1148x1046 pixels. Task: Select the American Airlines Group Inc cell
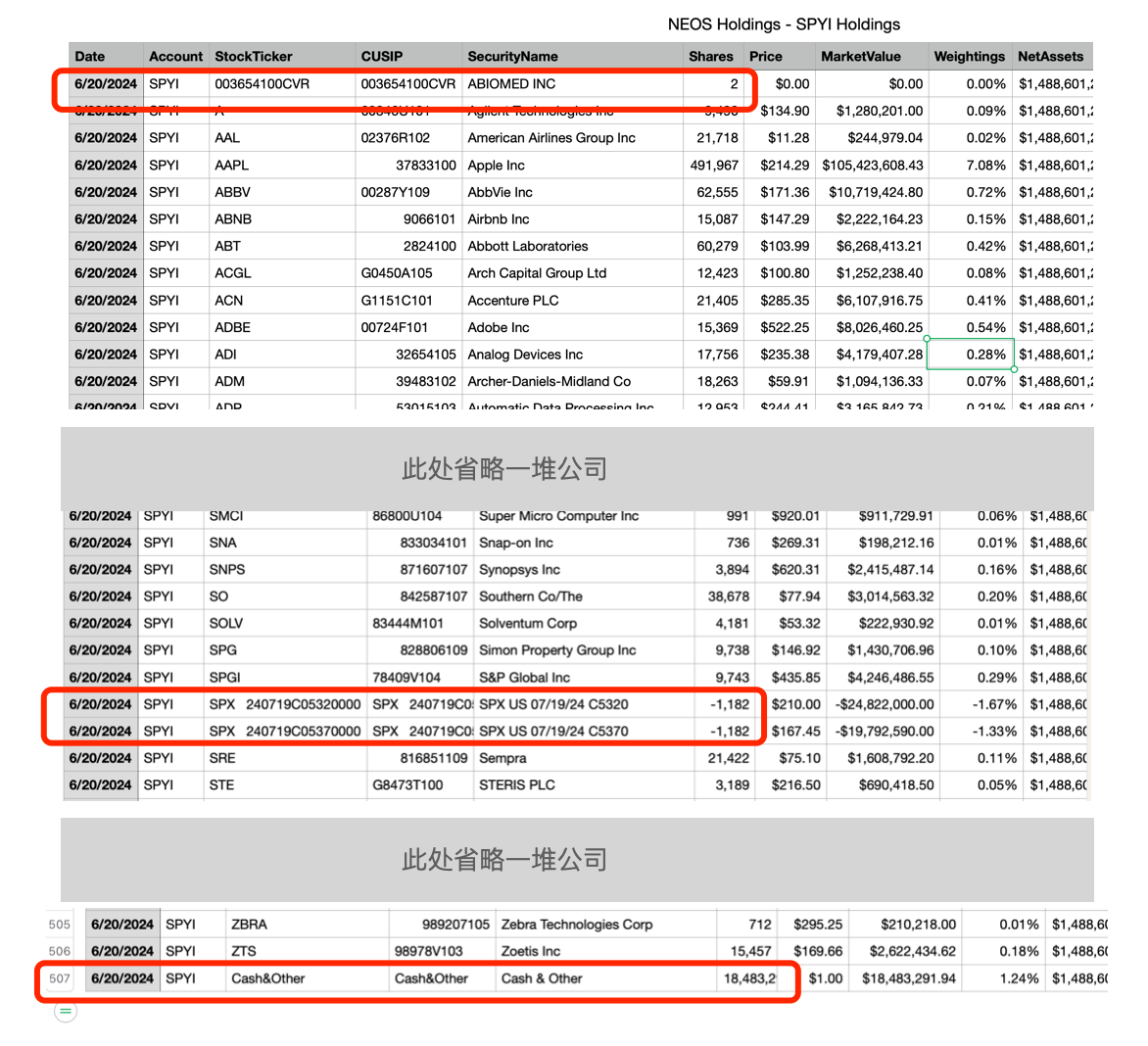click(573, 138)
